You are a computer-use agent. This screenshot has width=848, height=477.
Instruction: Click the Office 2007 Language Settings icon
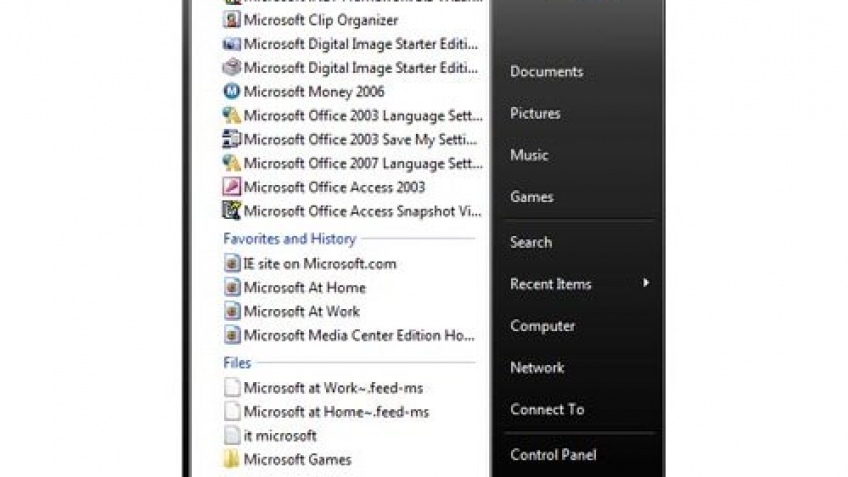pyautogui.click(x=231, y=163)
